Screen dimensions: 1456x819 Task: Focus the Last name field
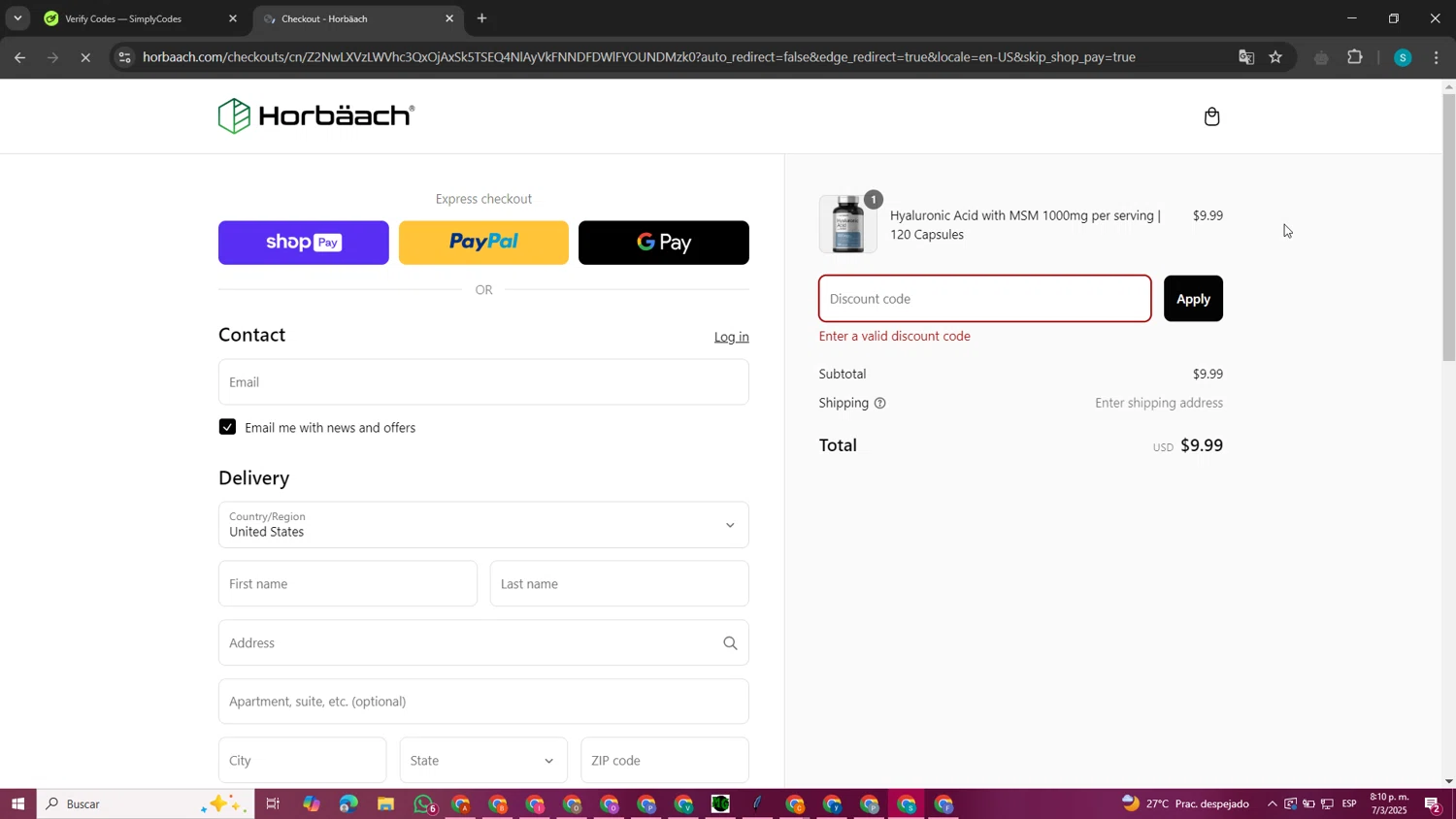619,584
